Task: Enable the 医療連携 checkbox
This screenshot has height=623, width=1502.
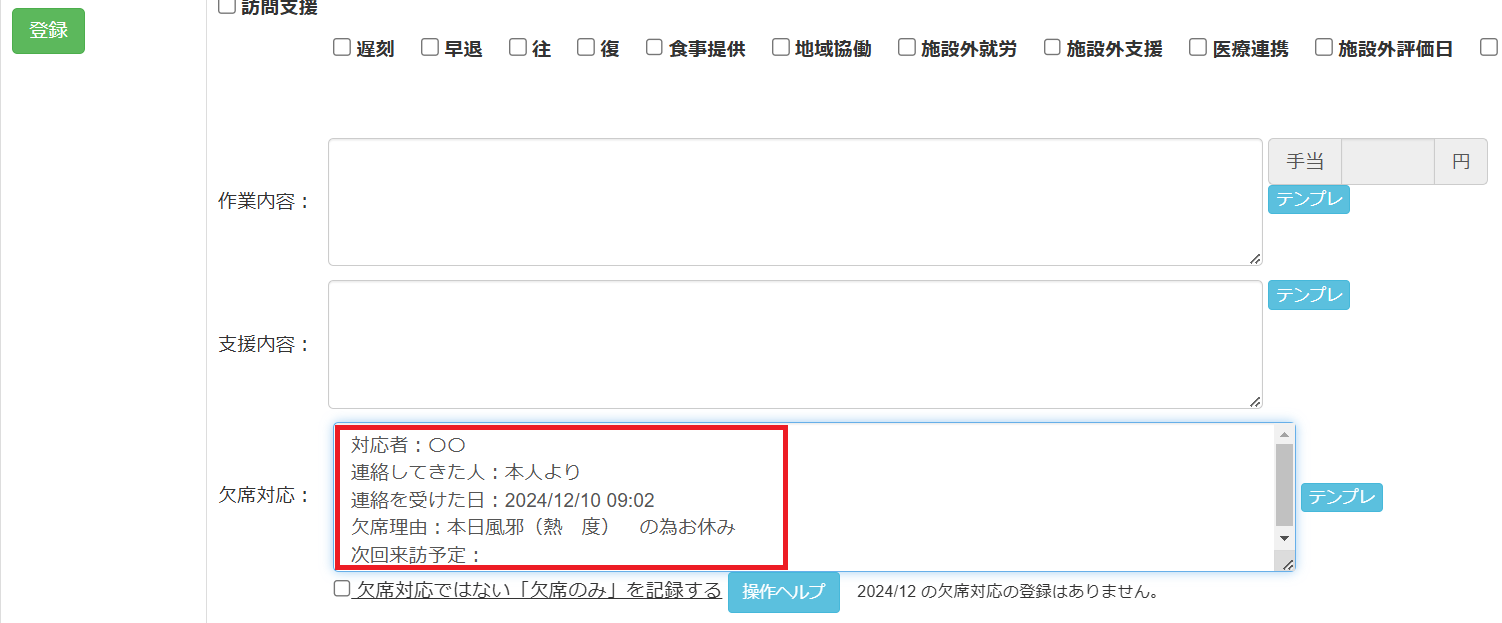Action: [x=1198, y=47]
